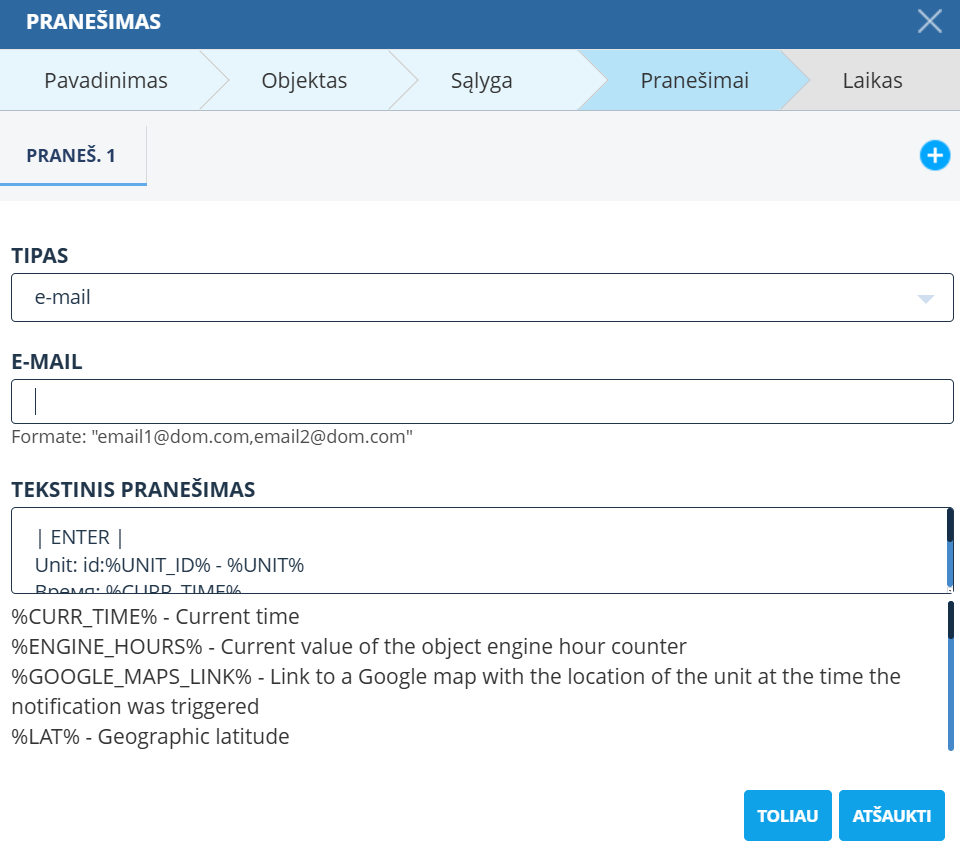Click the X icon to close PRANEŠIMAS dialog

tap(929, 23)
